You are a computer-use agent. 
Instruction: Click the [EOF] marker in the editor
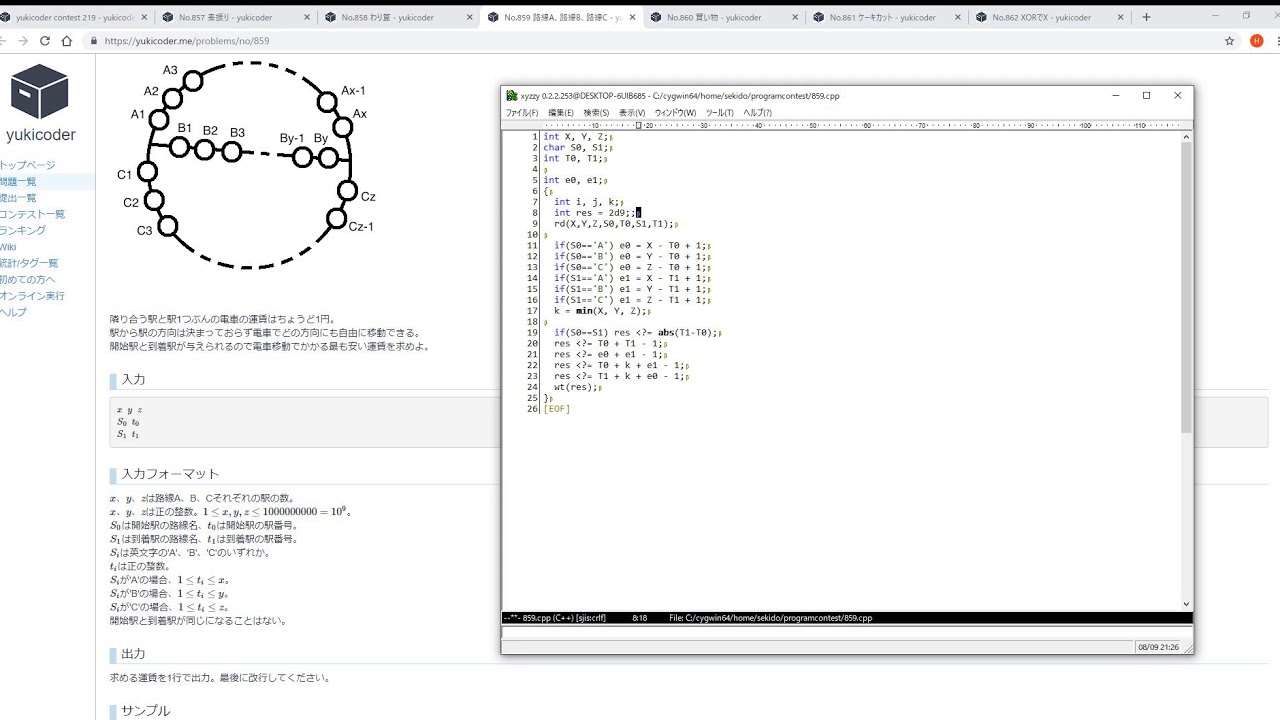click(556, 409)
